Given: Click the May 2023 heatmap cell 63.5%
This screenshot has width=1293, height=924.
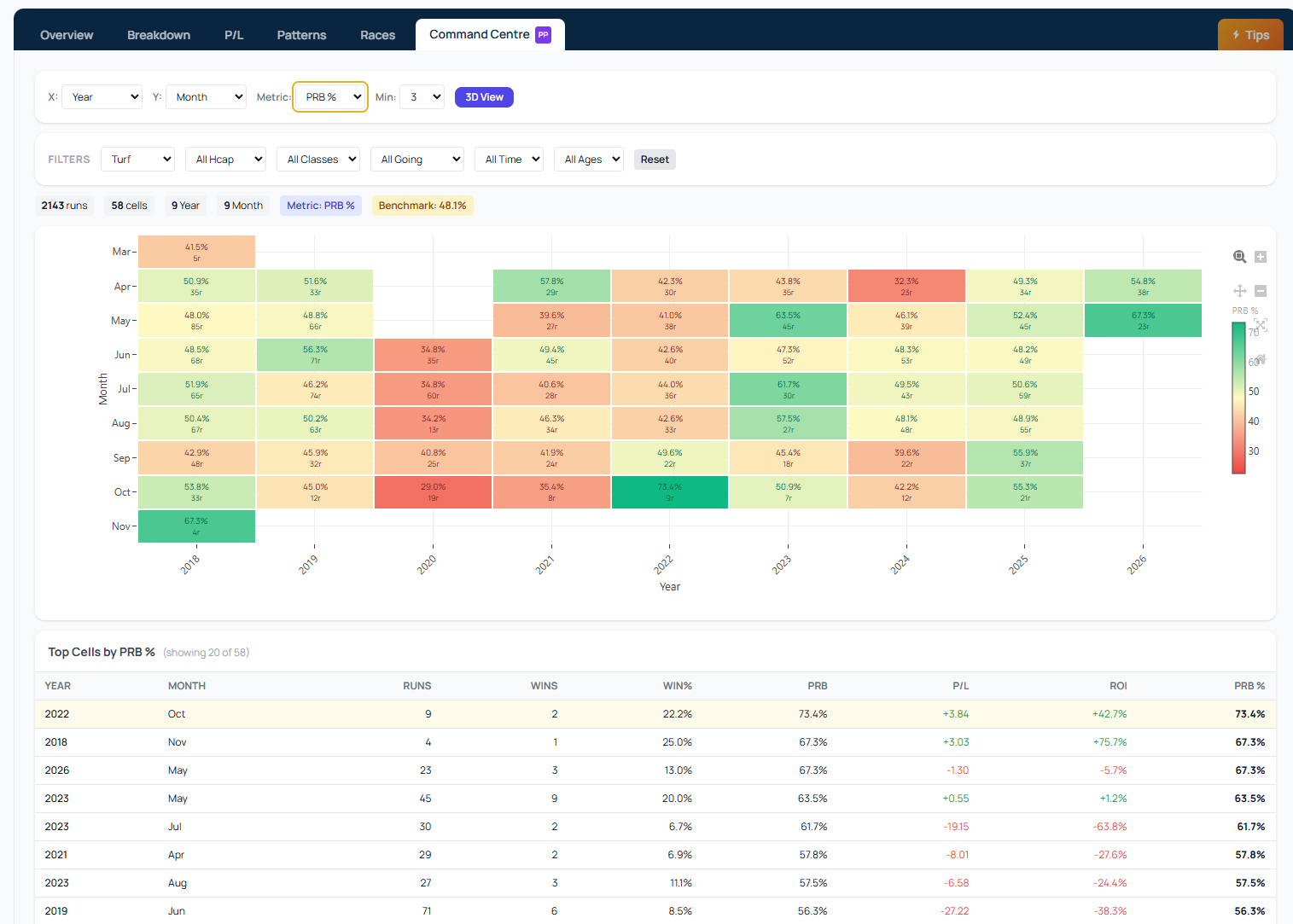Looking at the screenshot, I should click(788, 320).
